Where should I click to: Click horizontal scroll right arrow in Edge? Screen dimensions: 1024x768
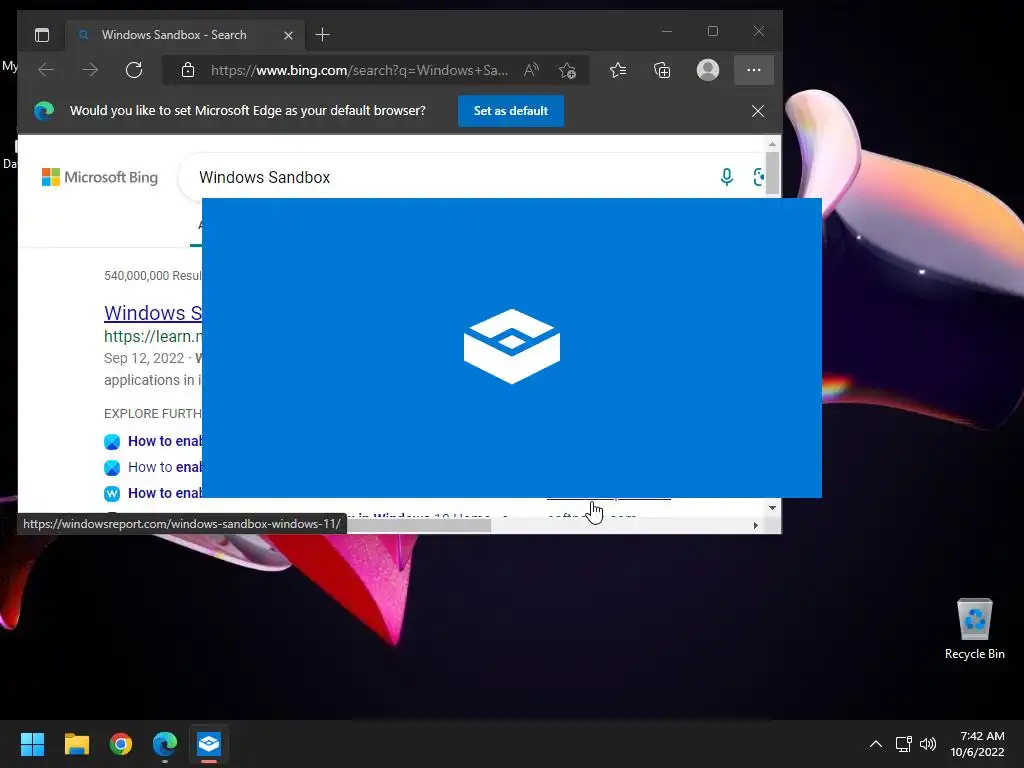coord(756,525)
